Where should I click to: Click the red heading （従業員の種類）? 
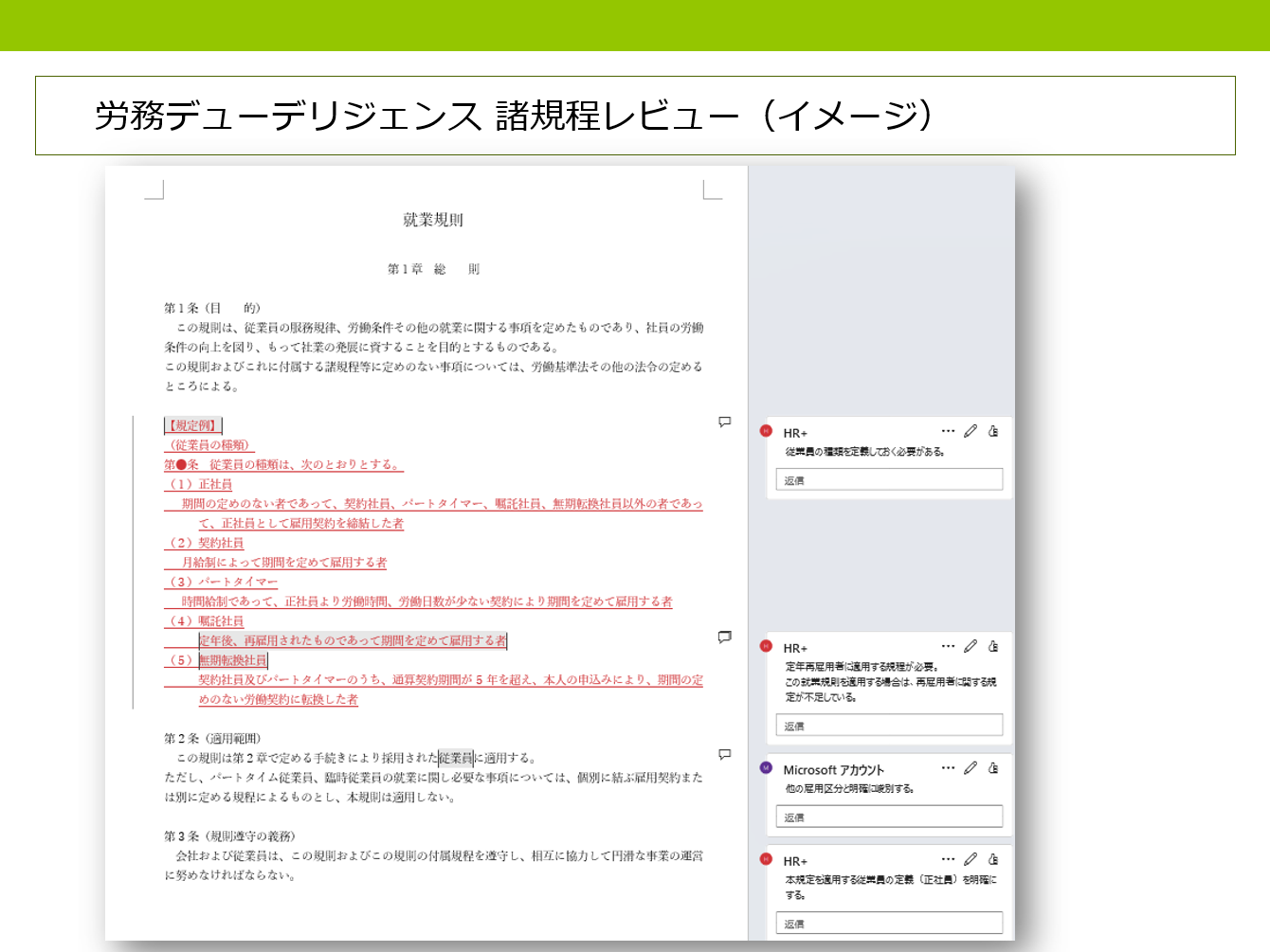[209, 445]
